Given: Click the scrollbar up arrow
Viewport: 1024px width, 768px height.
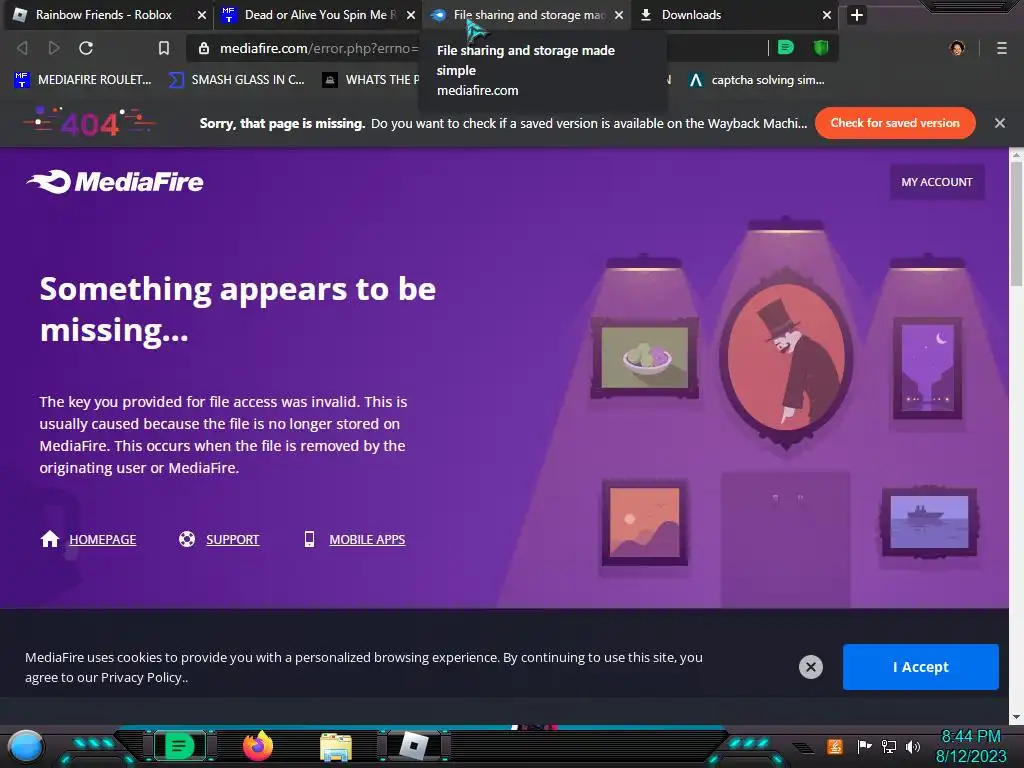Looking at the screenshot, I should coord(1016,155).
